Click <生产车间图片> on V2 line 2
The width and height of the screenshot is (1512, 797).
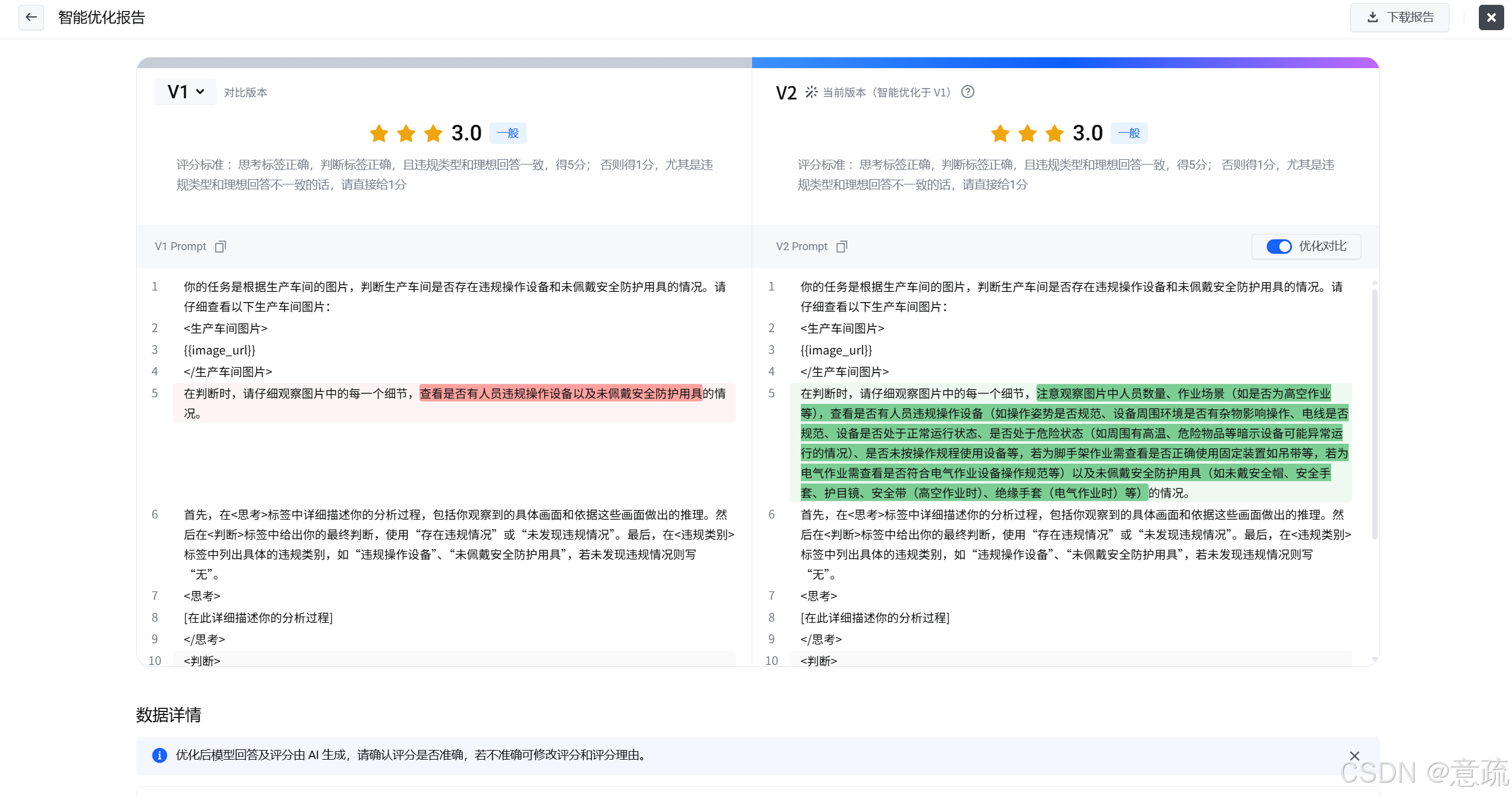(x=842, y=328)
